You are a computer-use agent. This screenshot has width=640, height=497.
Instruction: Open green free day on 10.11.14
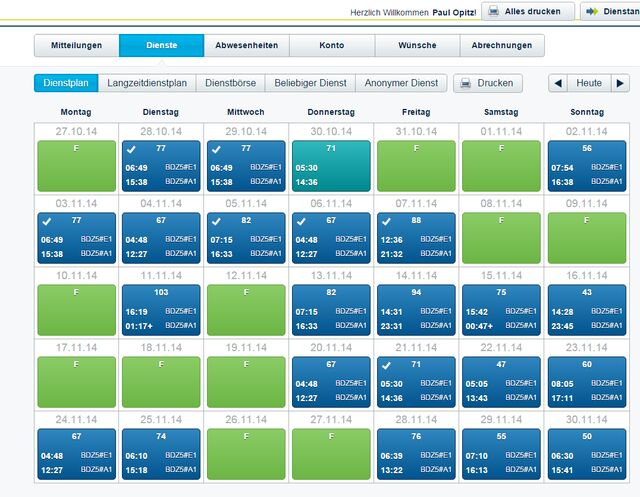tap(76, 310)
